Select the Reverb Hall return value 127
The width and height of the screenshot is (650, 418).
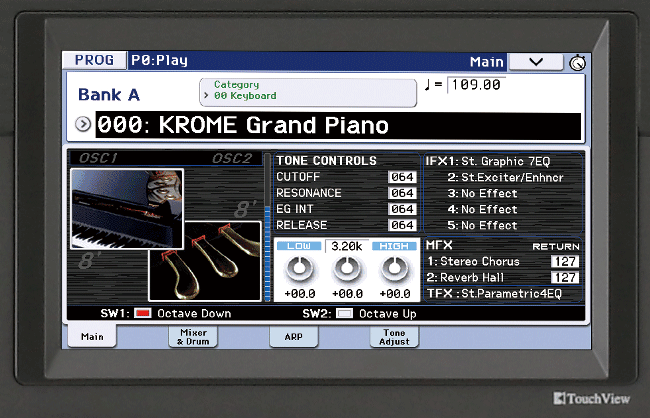point(565,277)
